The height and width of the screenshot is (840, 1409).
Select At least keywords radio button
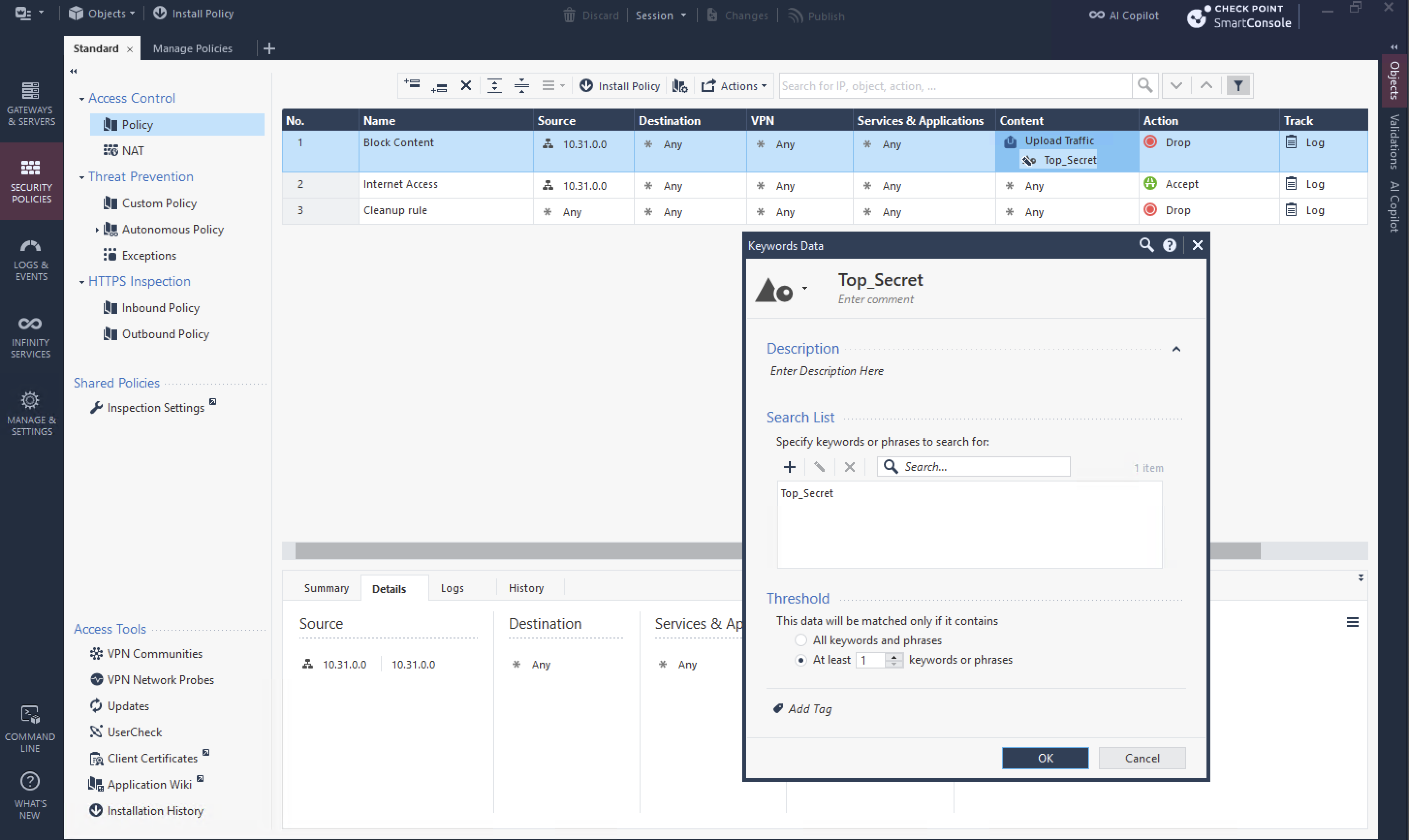click(x=800, y=660)
